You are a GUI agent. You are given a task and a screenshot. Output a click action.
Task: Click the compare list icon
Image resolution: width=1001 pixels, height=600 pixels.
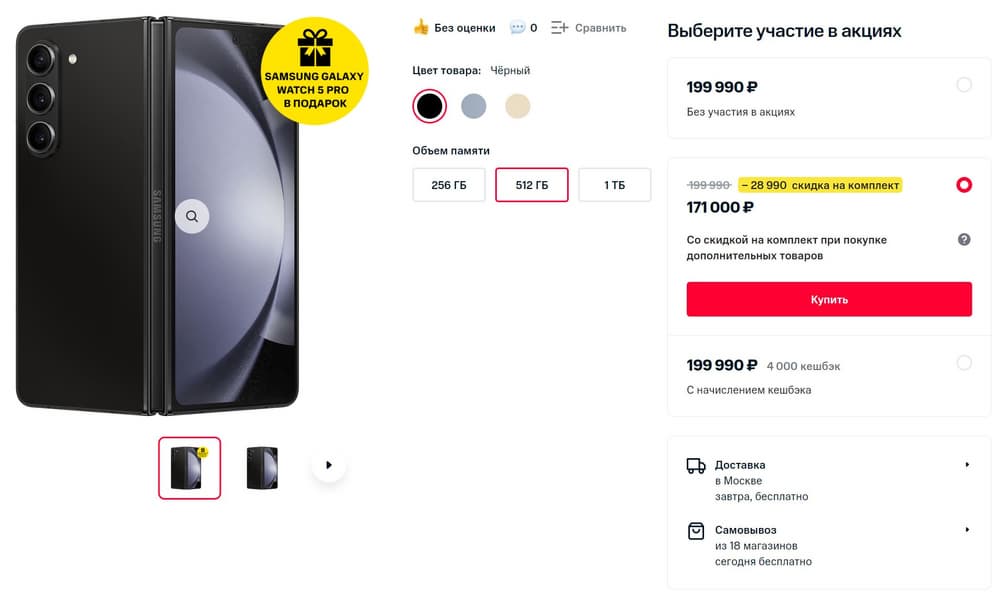pos(559,28)
